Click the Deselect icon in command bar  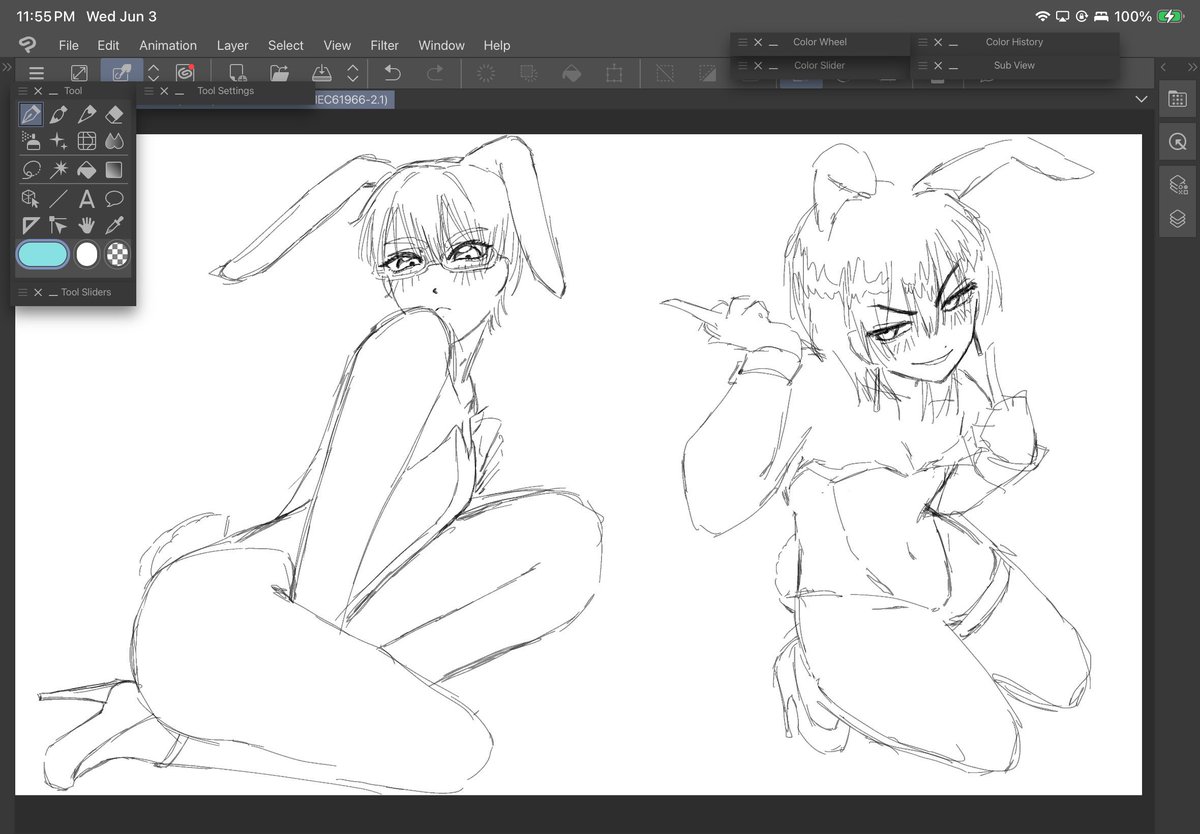[x=664, y=73]
